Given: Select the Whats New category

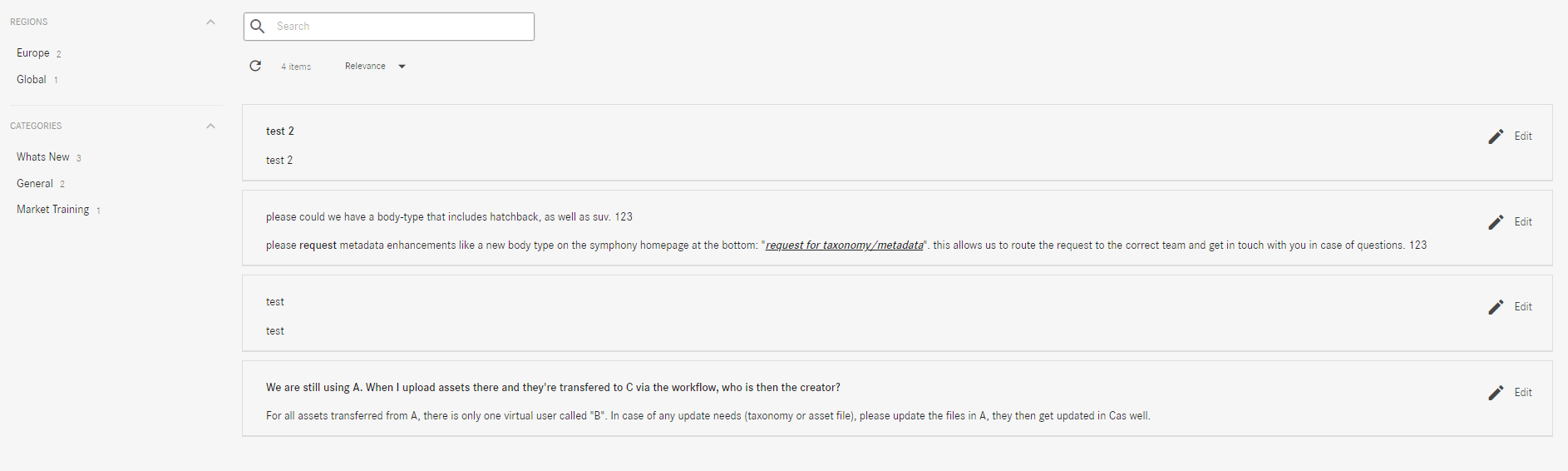Looking at the screenshot, I should coord(43,157).
